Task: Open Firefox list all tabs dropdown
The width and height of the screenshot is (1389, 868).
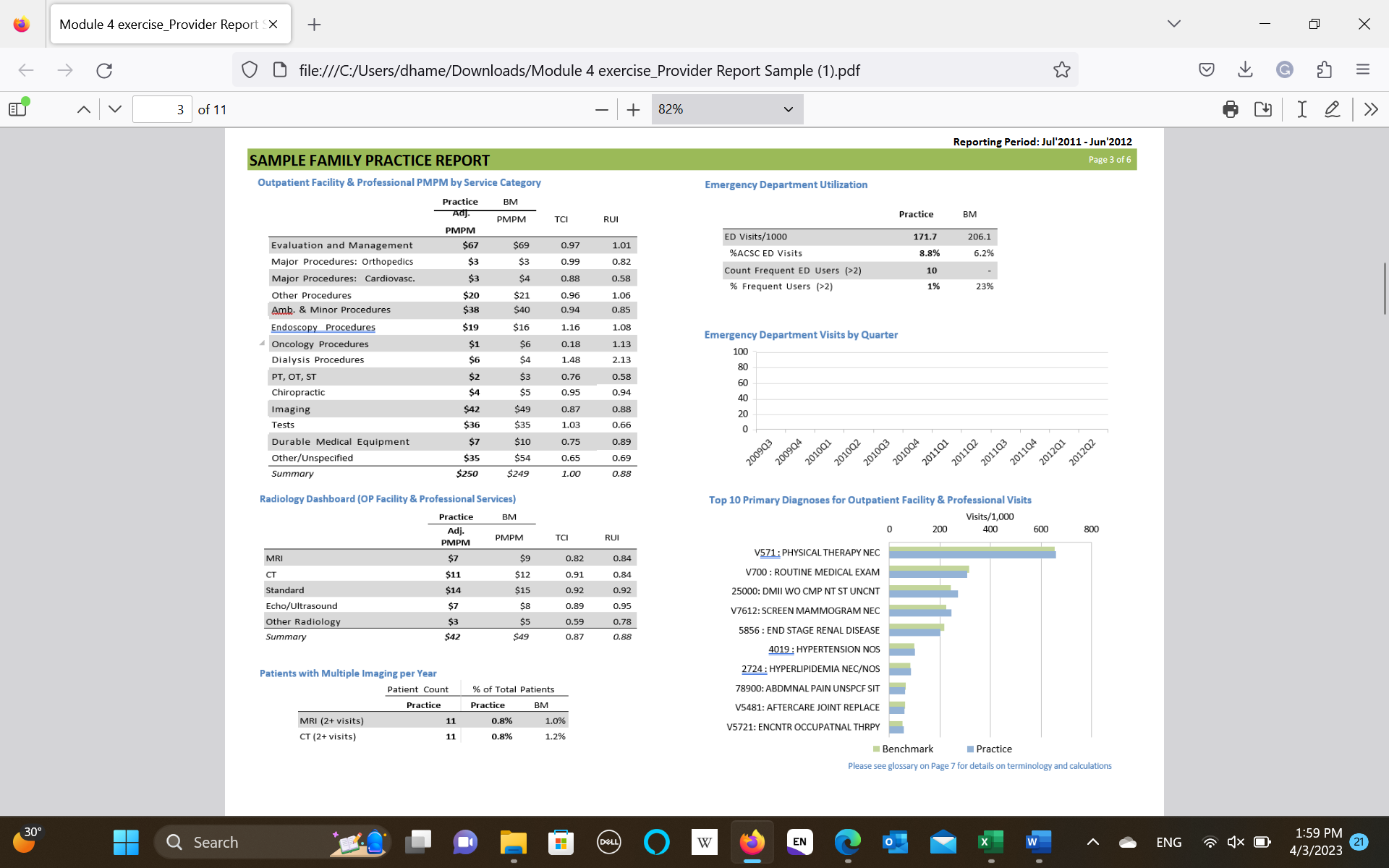Action: point(1173,24)
